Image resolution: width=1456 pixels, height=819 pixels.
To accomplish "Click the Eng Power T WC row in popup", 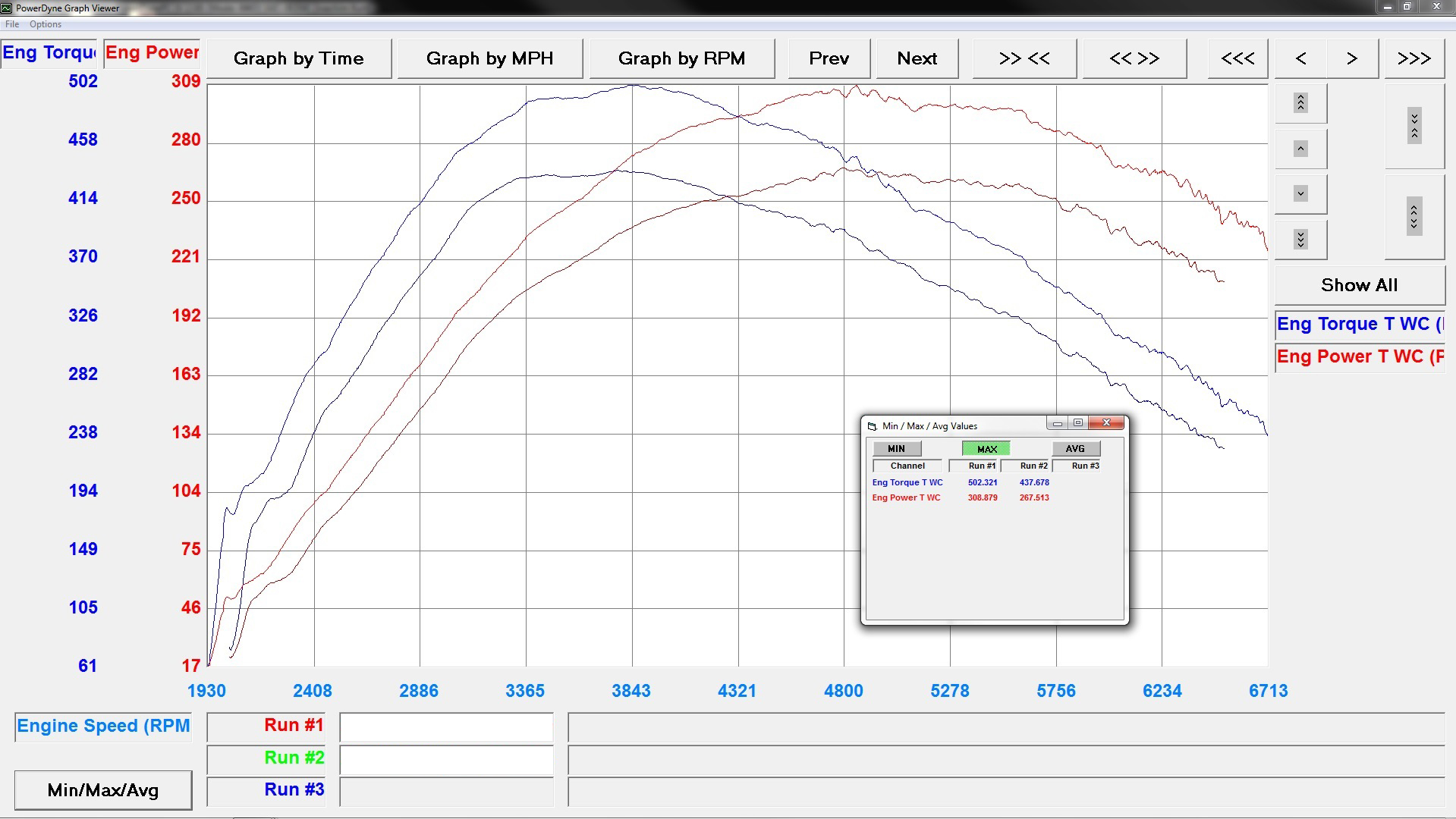I will coord(906,498).
